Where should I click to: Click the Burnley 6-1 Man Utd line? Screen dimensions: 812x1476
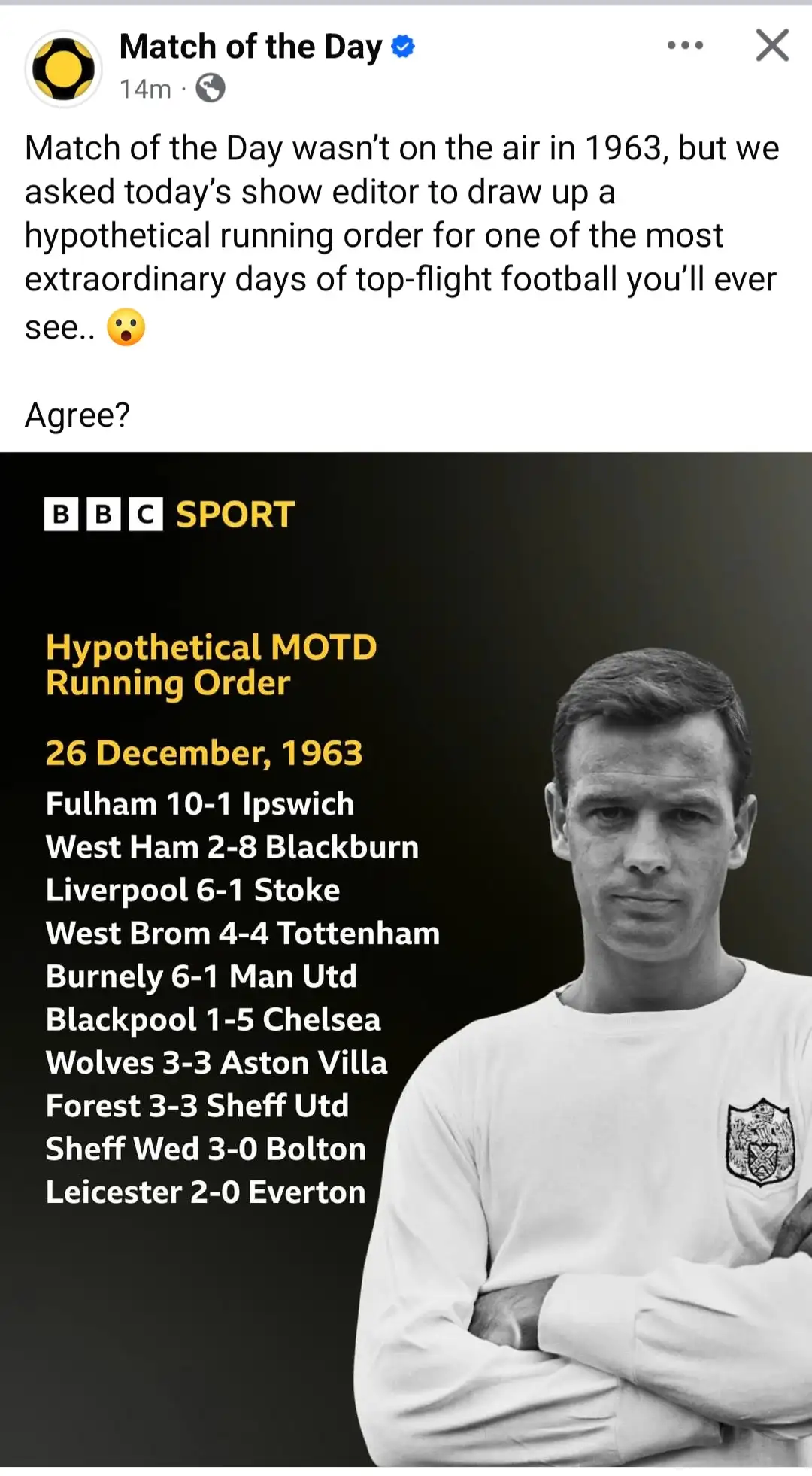tap(201, 976)
